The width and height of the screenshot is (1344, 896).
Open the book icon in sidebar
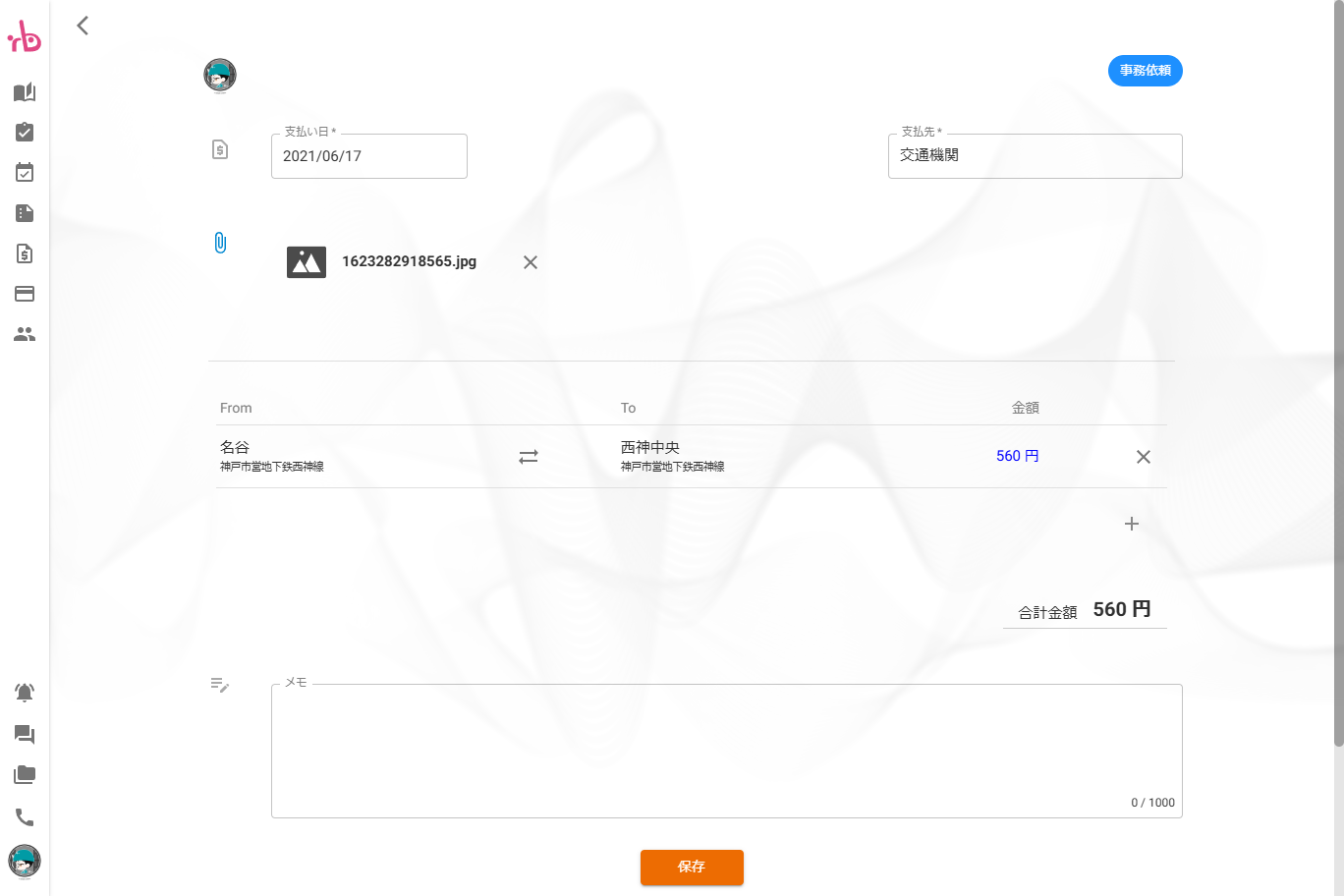click(25, 92)
